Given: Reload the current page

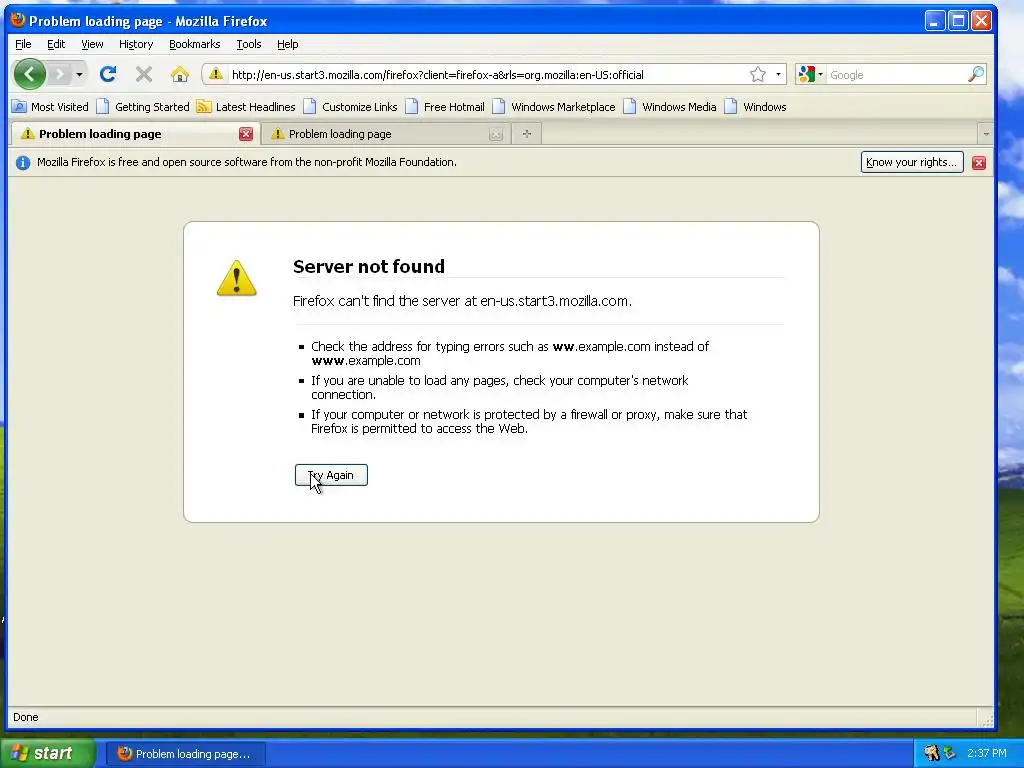Looking at the screenshot, I should pyautogui.click(x=108, y=74).
